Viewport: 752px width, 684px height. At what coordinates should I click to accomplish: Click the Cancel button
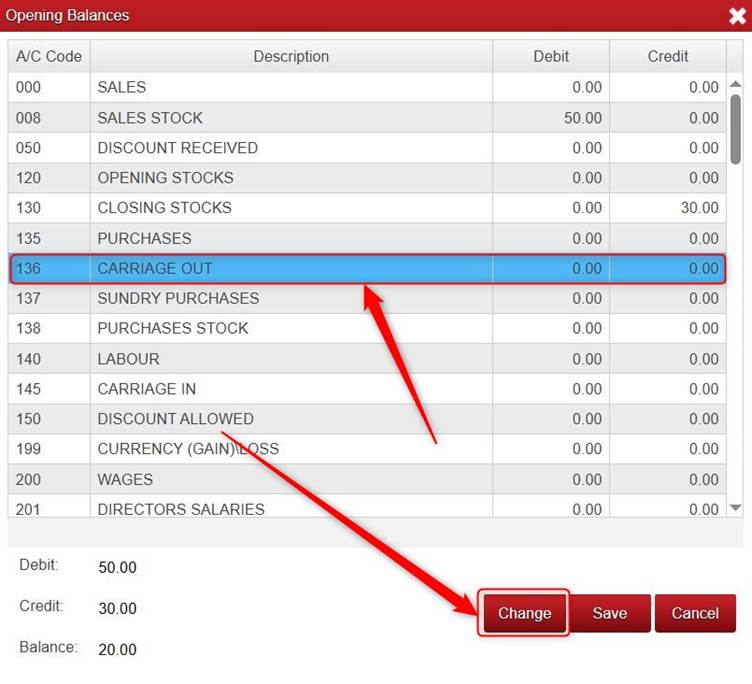tap(695, 613)
